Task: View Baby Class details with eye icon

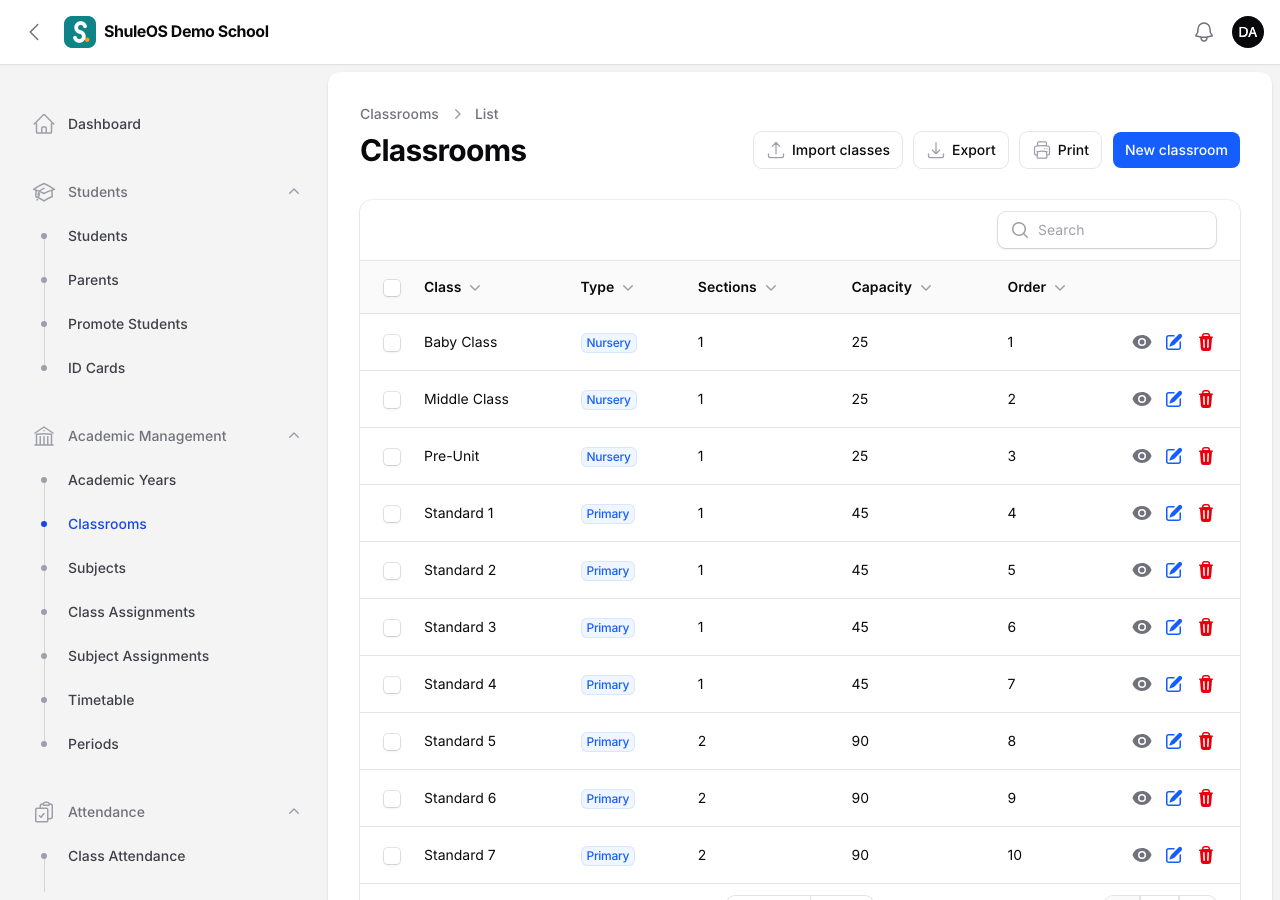Action: click(1142, 342)
